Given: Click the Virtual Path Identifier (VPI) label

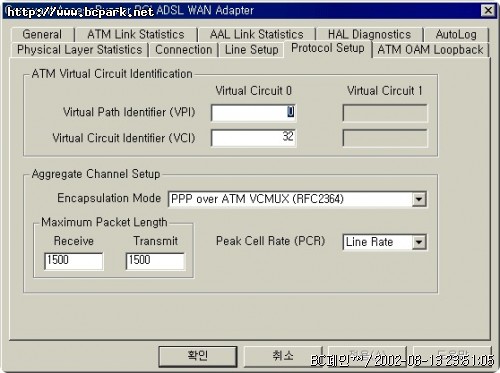Looking at the screenshot, I should (x=129, y=112).
